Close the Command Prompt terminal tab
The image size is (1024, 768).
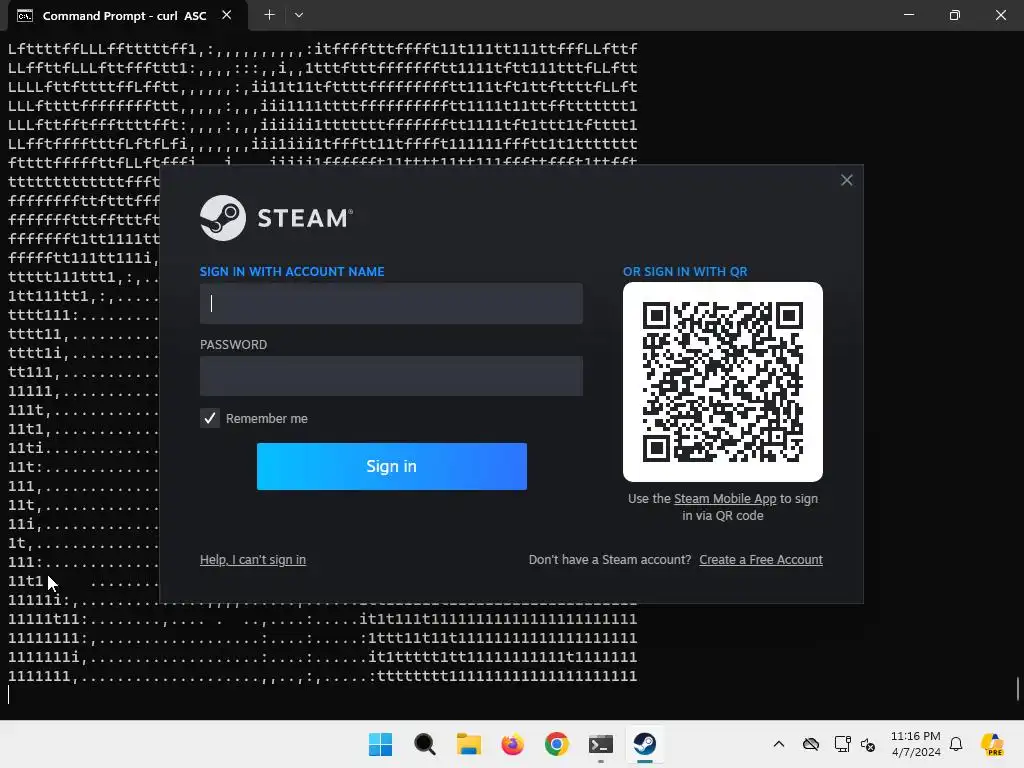pos(227,15)
